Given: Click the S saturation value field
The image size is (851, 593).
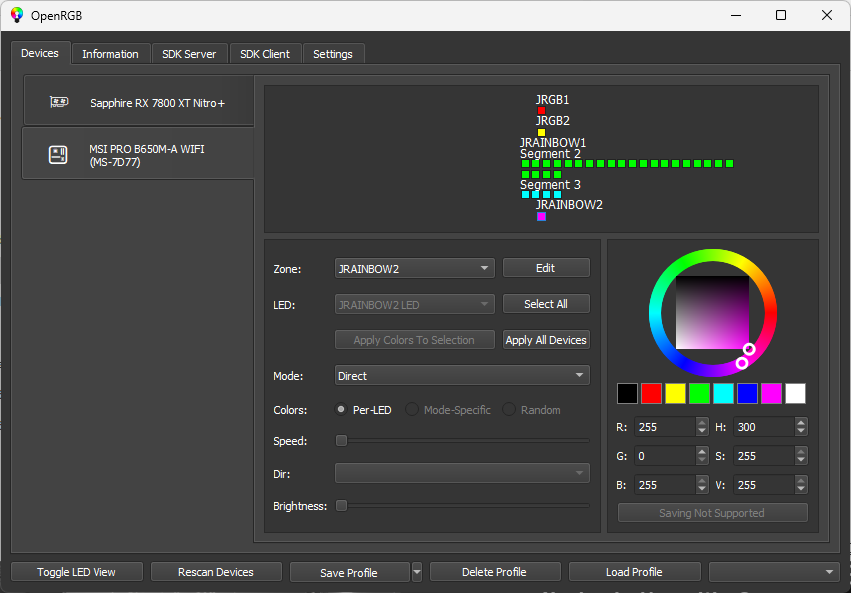Looking at the screenshot, I should point(764,456).
